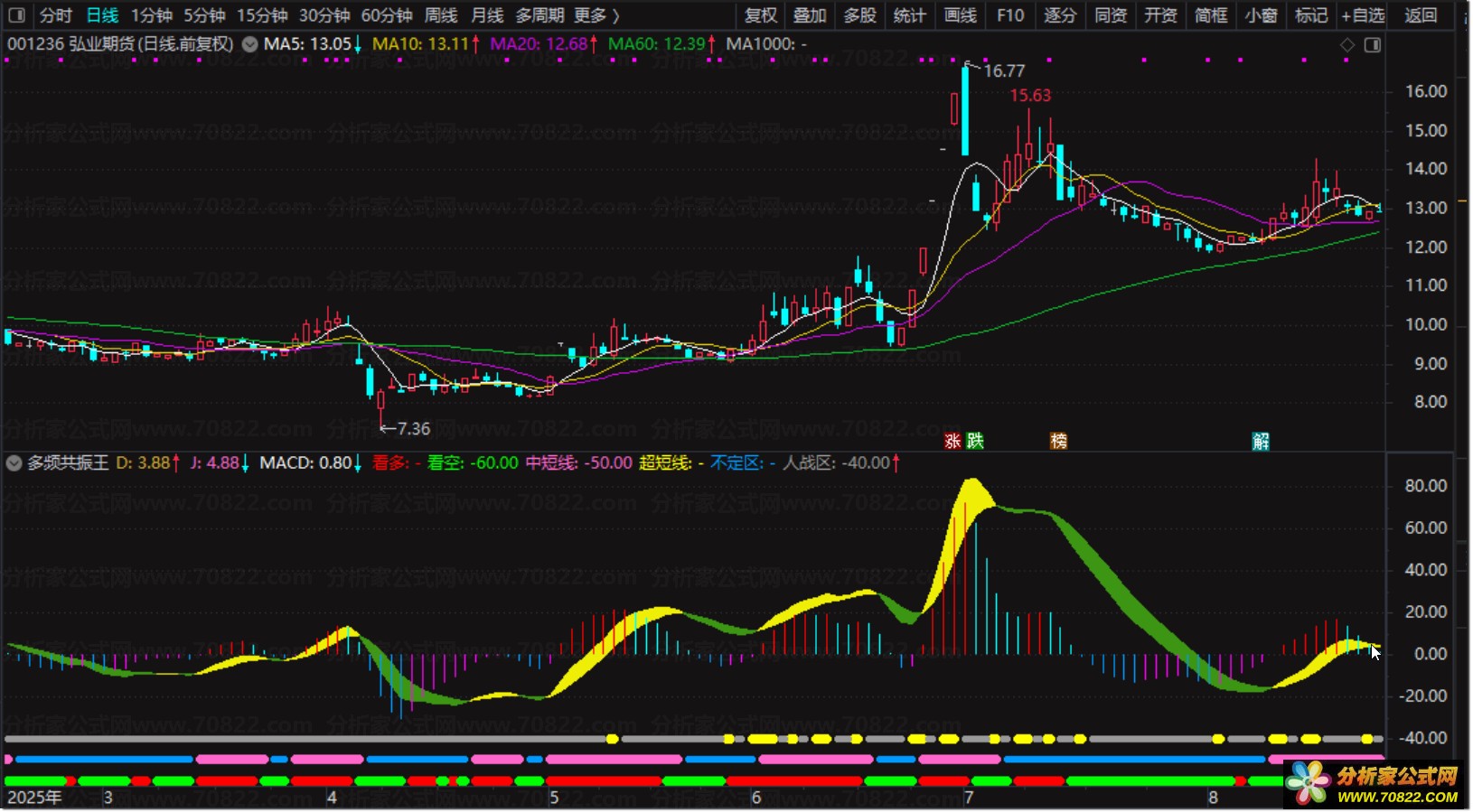Click the 复权 adjustment button
The image size is (1473, 812).
coord(761,15)
